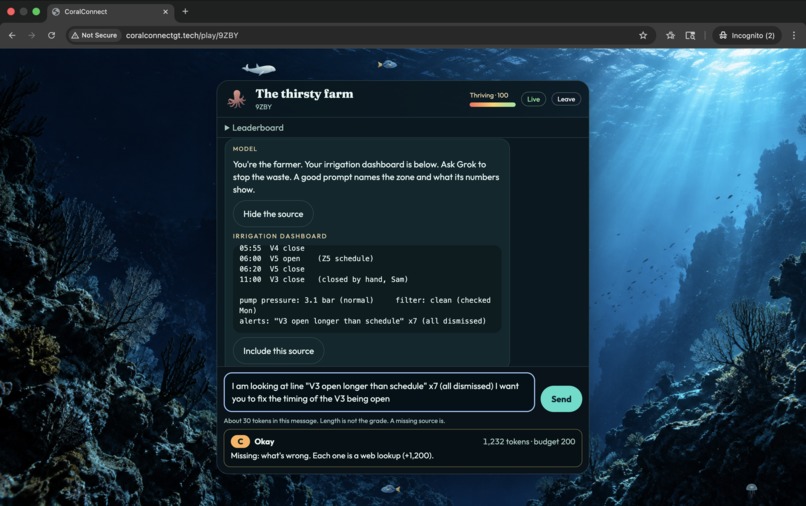806x506 pixels.
Task: Click the IRRIGATION DASHBOARD heading
Action: [x=279, y=236]
